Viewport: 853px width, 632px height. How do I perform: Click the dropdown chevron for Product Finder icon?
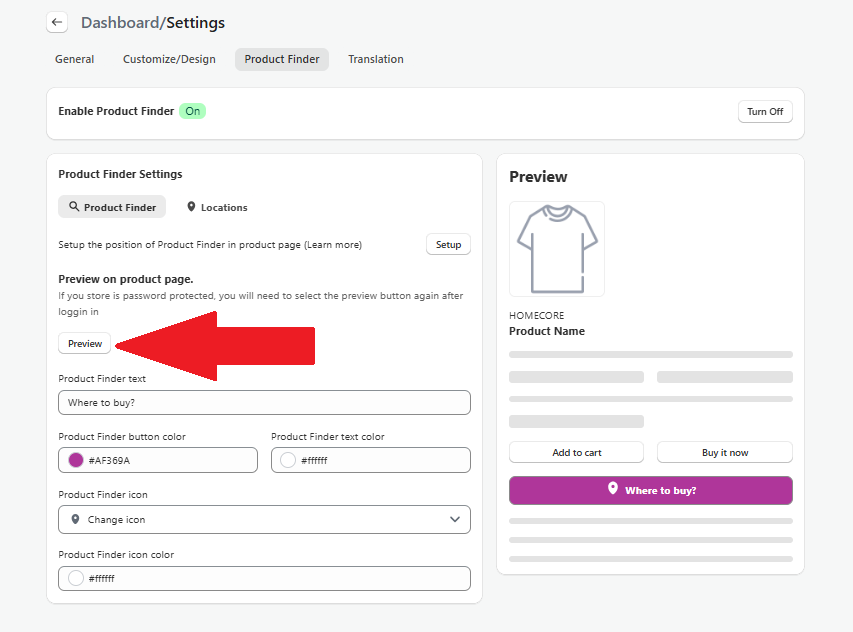point(455,520)
